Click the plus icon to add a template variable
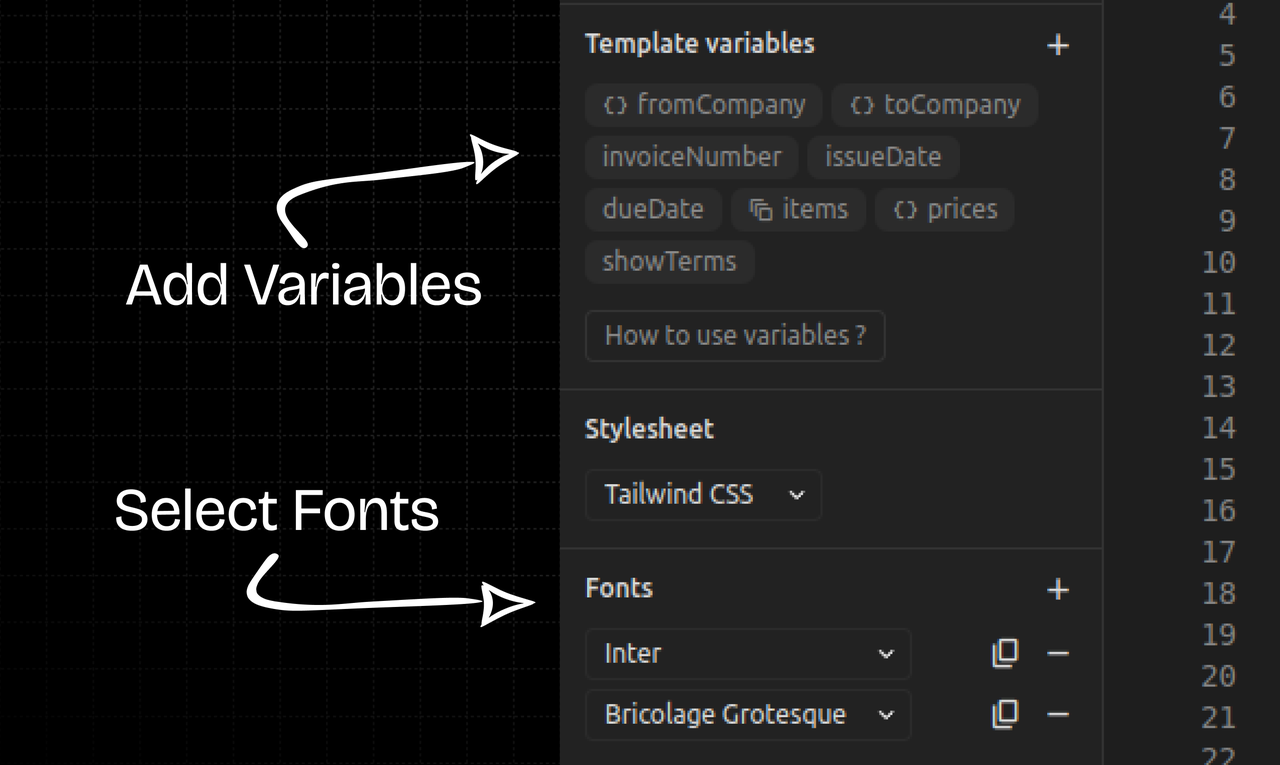This screenshot has width=1280, height=765. click(1058, 44)
